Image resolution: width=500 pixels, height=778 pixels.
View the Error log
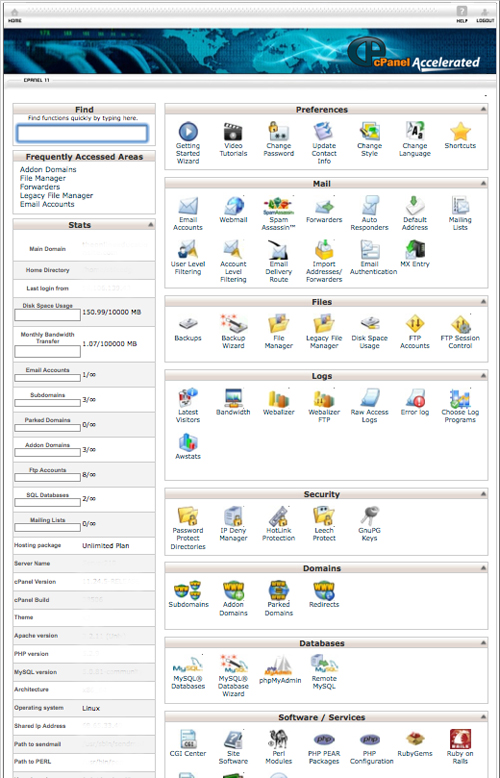415,398
